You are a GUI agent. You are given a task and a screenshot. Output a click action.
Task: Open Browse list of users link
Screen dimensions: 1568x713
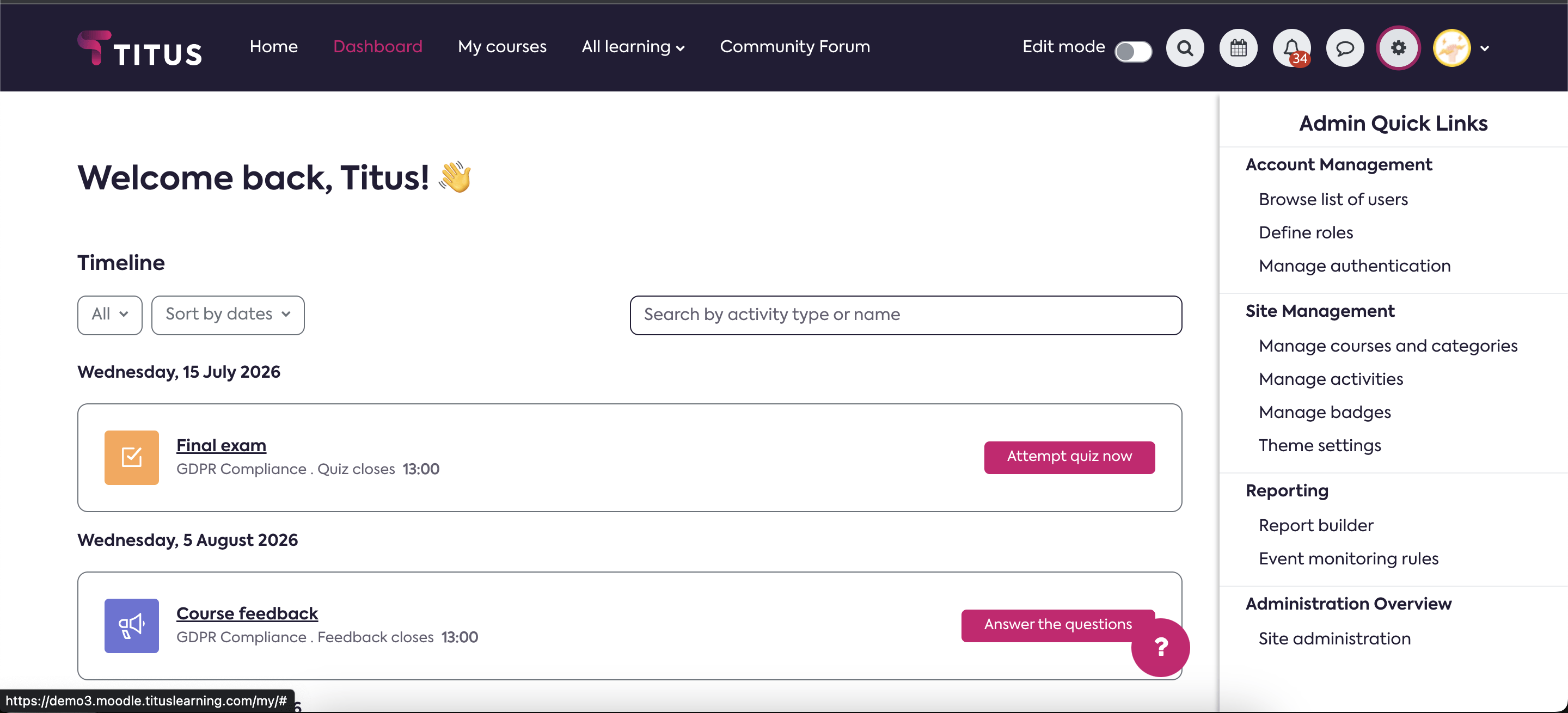pos(1333,200)
